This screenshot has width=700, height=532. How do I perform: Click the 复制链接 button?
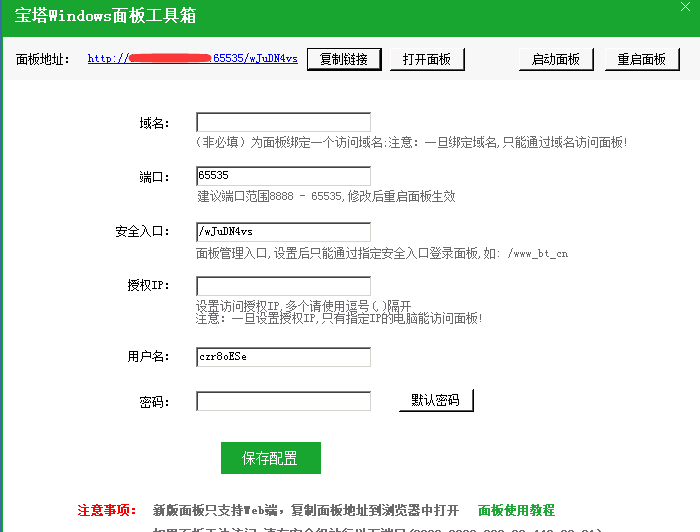344,59
